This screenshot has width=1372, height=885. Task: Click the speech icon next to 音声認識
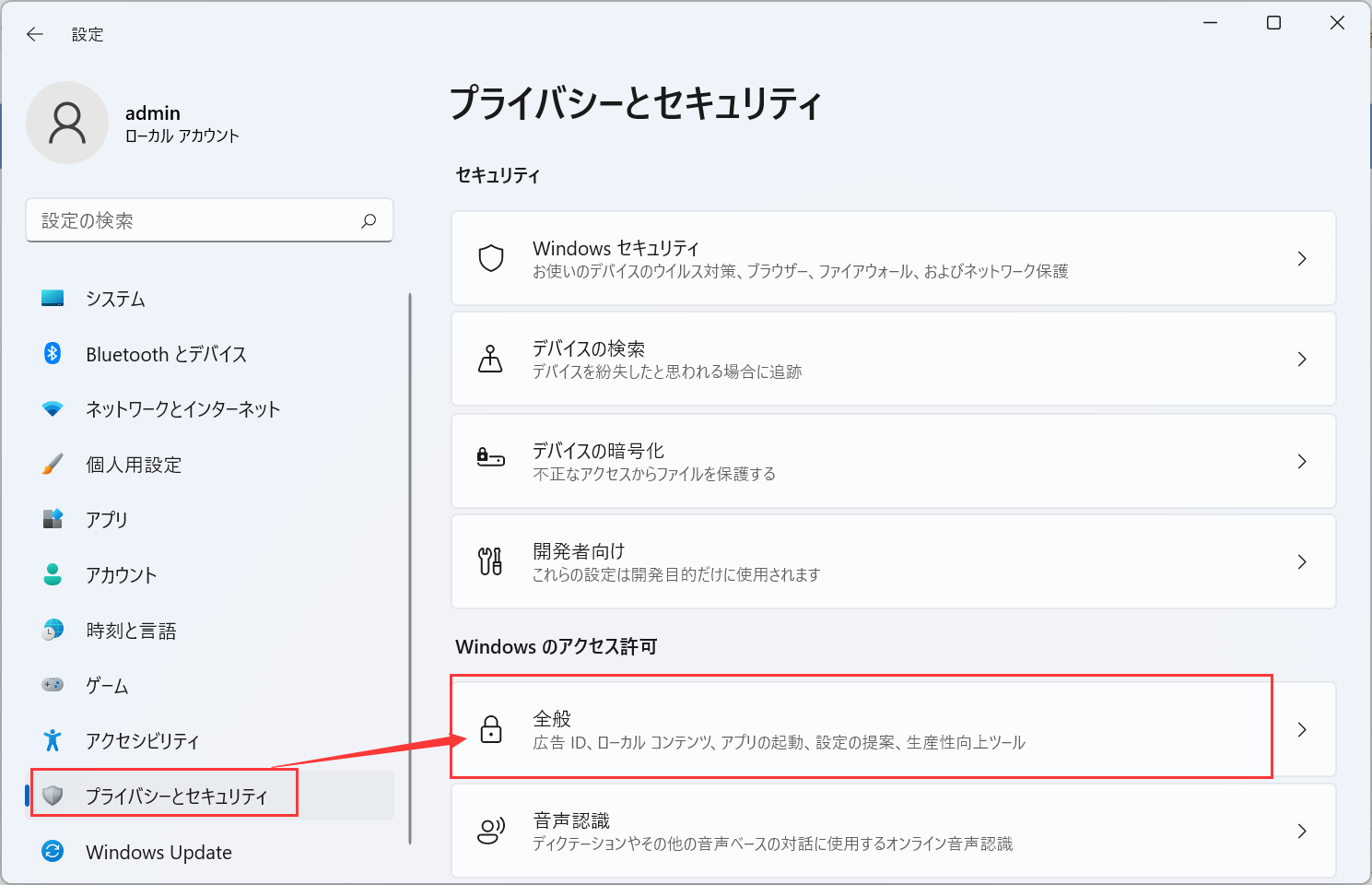point(491,829)
